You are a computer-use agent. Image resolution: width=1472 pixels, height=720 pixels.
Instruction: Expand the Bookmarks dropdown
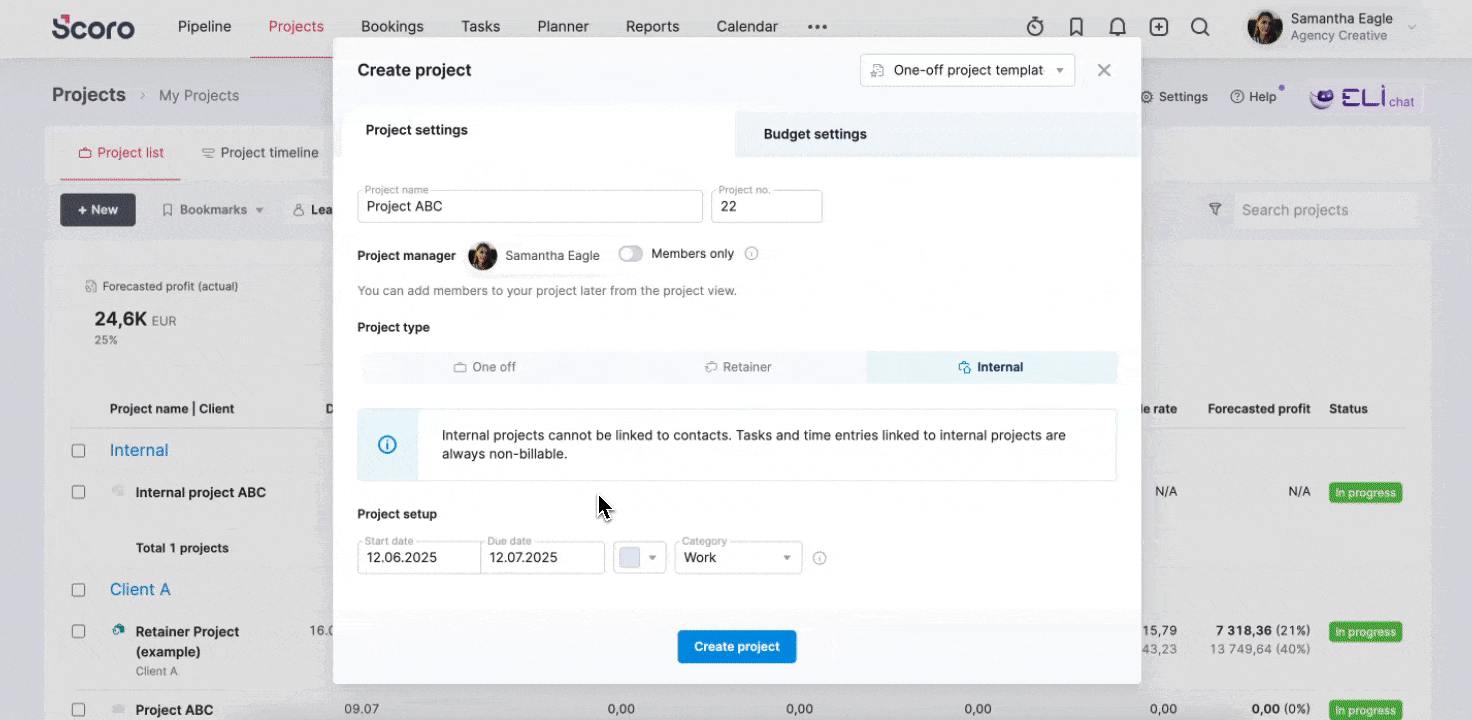213,210
